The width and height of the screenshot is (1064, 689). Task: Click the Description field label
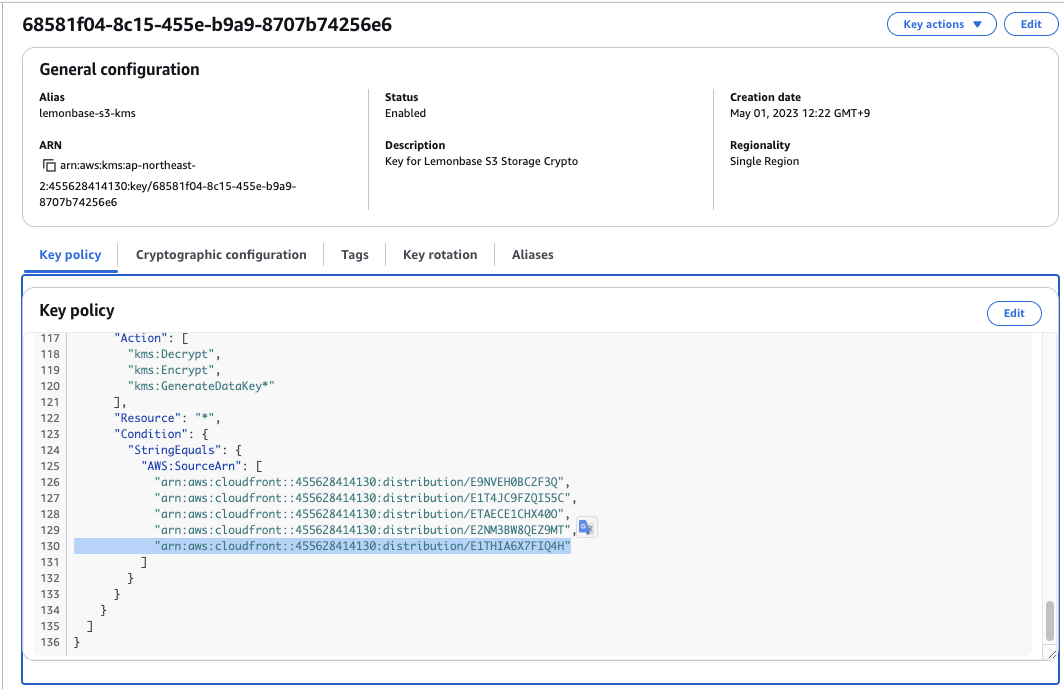(x=415, y=145)
